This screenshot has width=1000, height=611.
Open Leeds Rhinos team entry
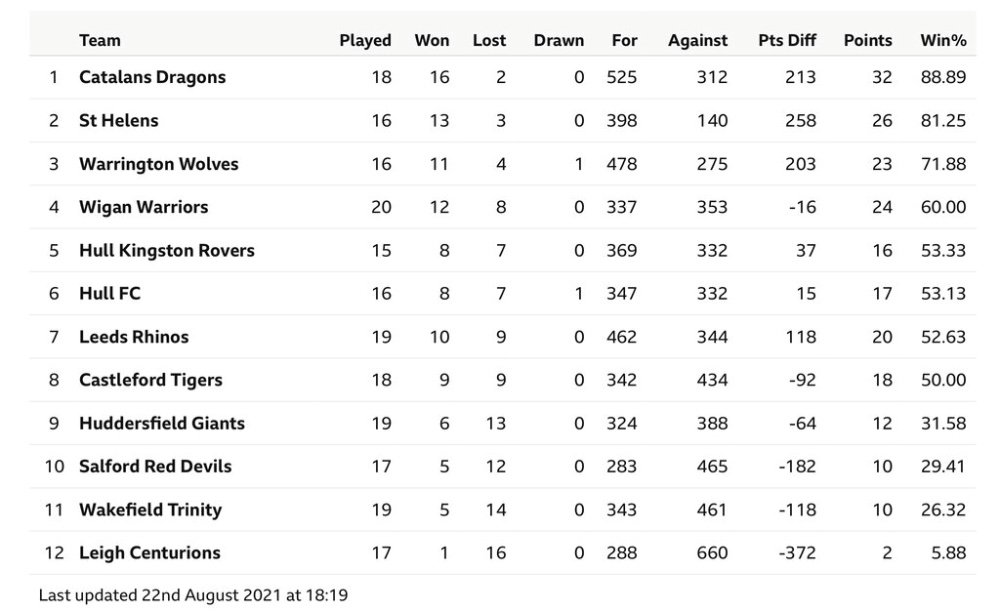(x=134, y=337)
